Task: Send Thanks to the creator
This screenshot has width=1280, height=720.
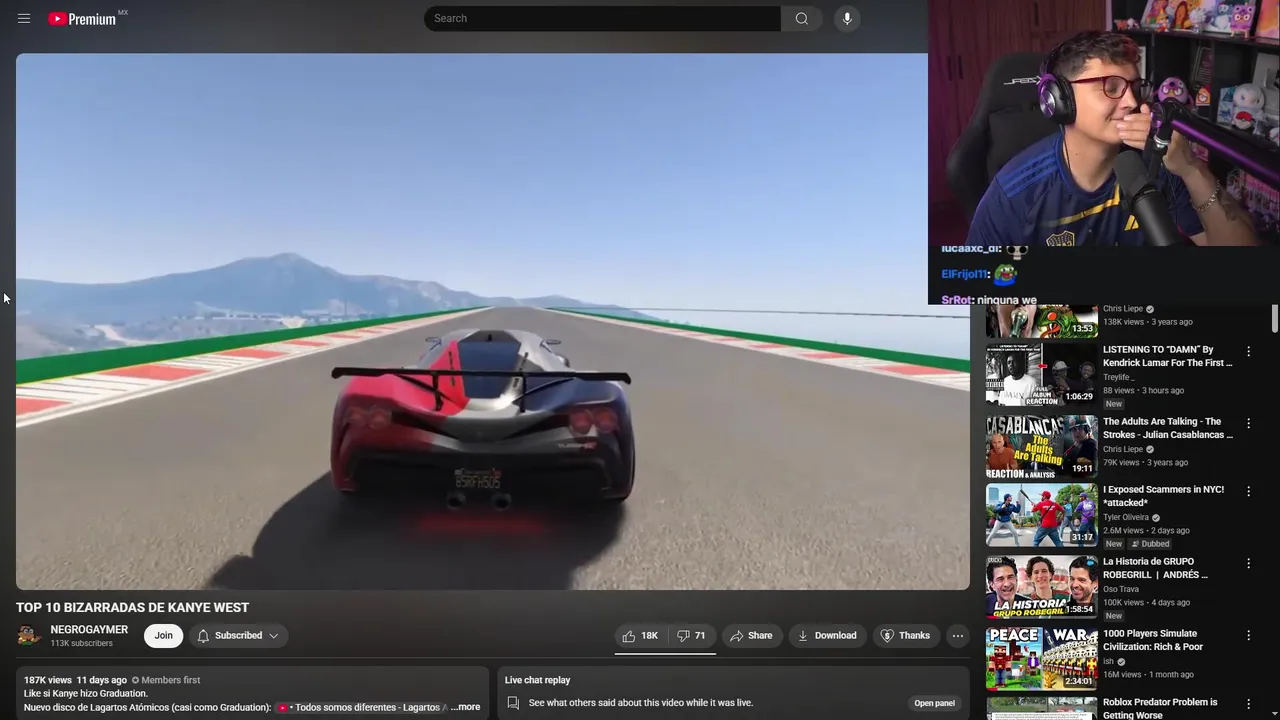Action: pos(905,635)
